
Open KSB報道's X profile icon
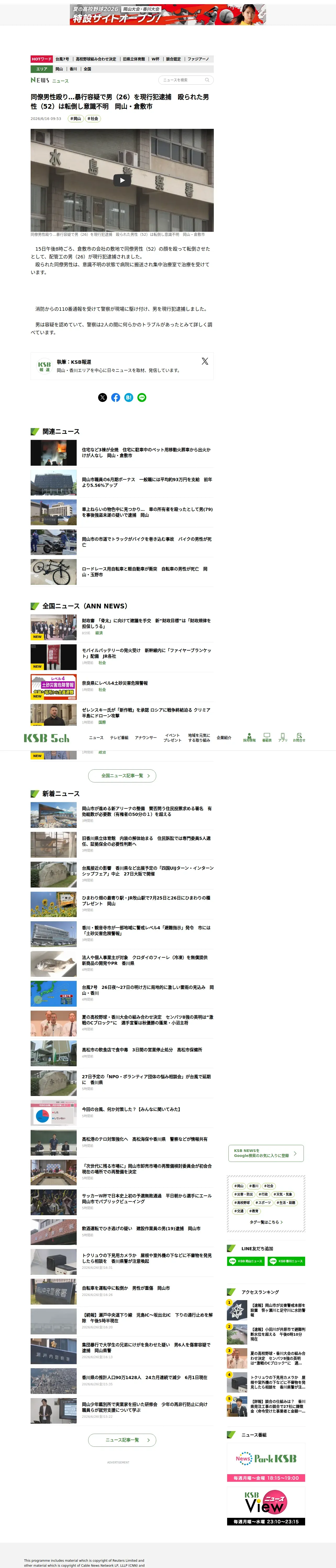[205, 361]
